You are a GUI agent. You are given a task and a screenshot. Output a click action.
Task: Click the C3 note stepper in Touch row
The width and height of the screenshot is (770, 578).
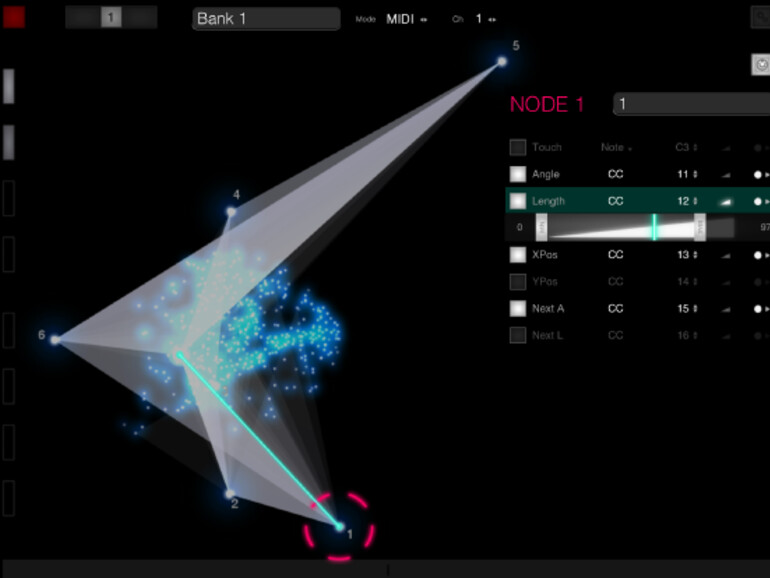687,147
